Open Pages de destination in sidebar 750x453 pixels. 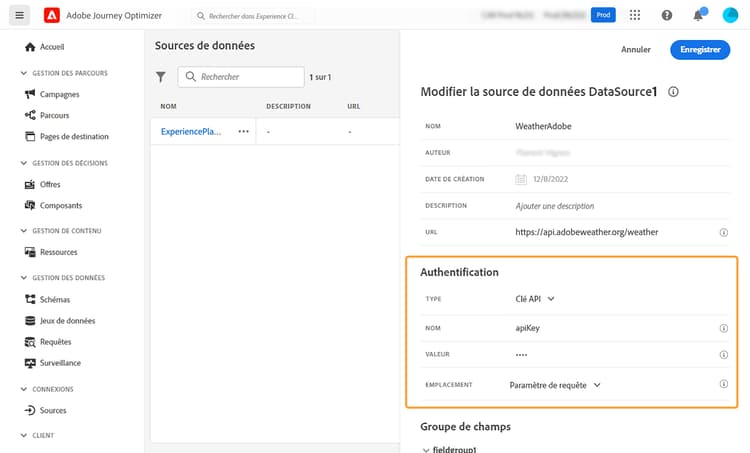point(74,136)
